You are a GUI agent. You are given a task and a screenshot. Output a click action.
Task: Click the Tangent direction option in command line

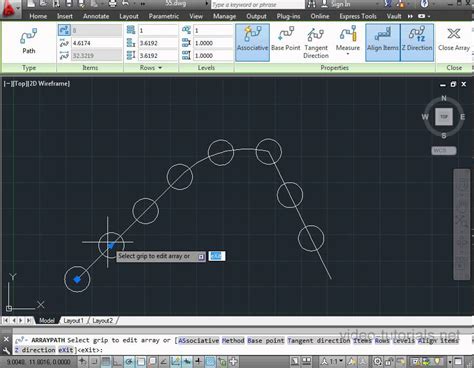(x=319, y=340)
